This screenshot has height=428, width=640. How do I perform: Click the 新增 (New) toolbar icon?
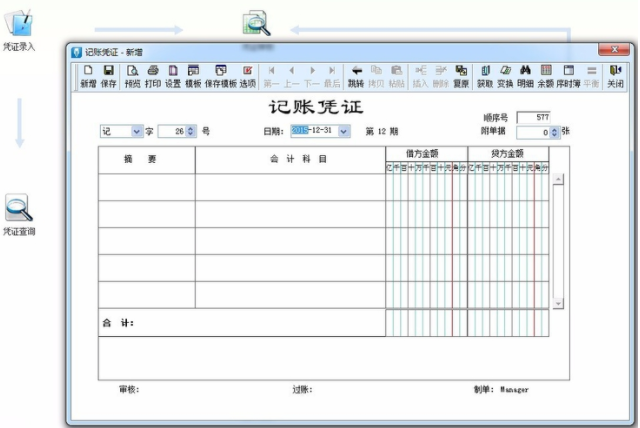(x=88, y=77)
